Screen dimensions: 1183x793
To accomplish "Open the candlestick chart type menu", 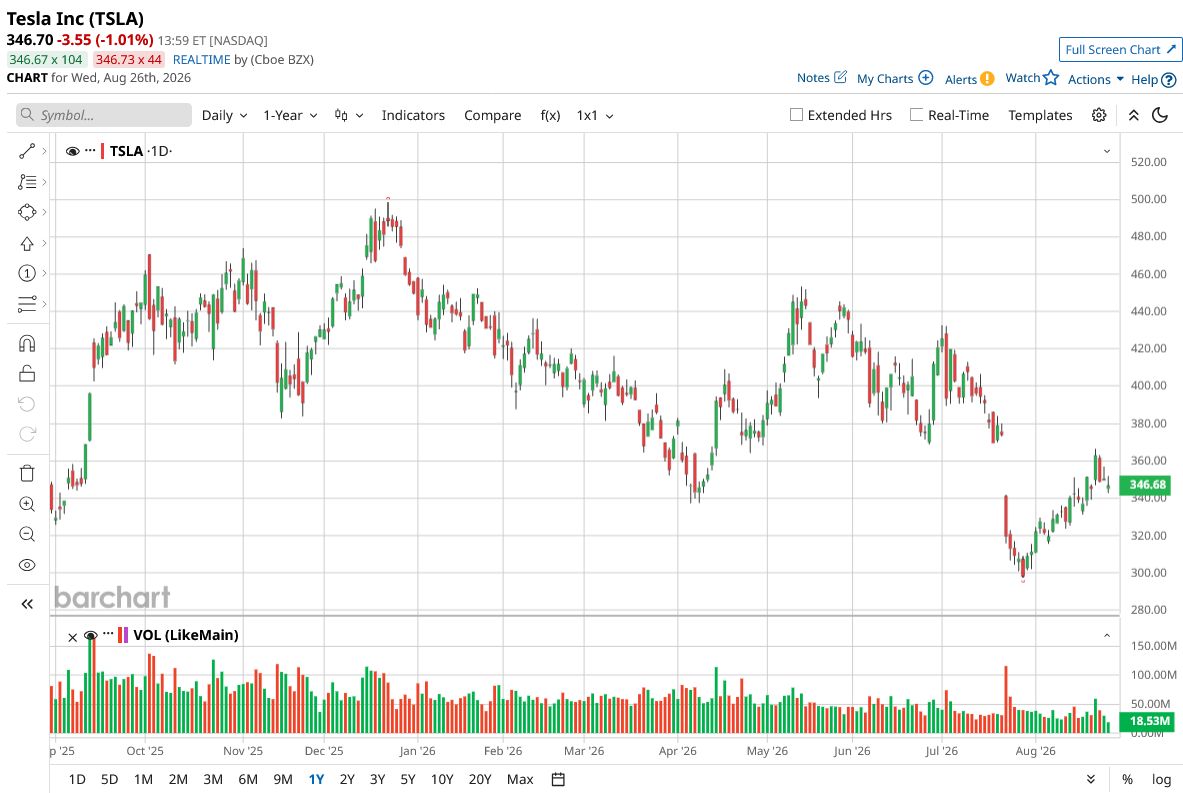I will (x=349, y=115).
